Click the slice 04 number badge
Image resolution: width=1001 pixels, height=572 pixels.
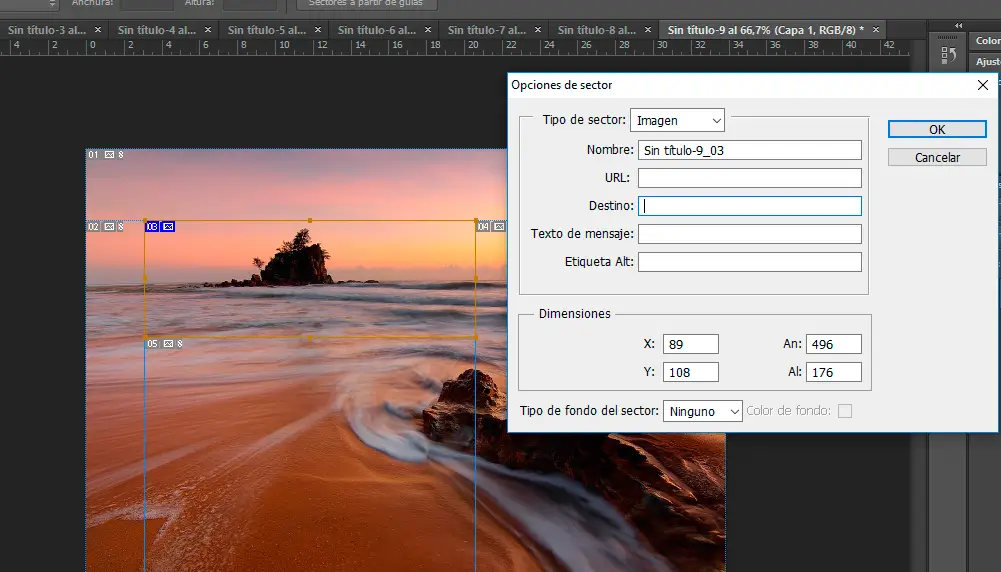[x=483, y=227]
